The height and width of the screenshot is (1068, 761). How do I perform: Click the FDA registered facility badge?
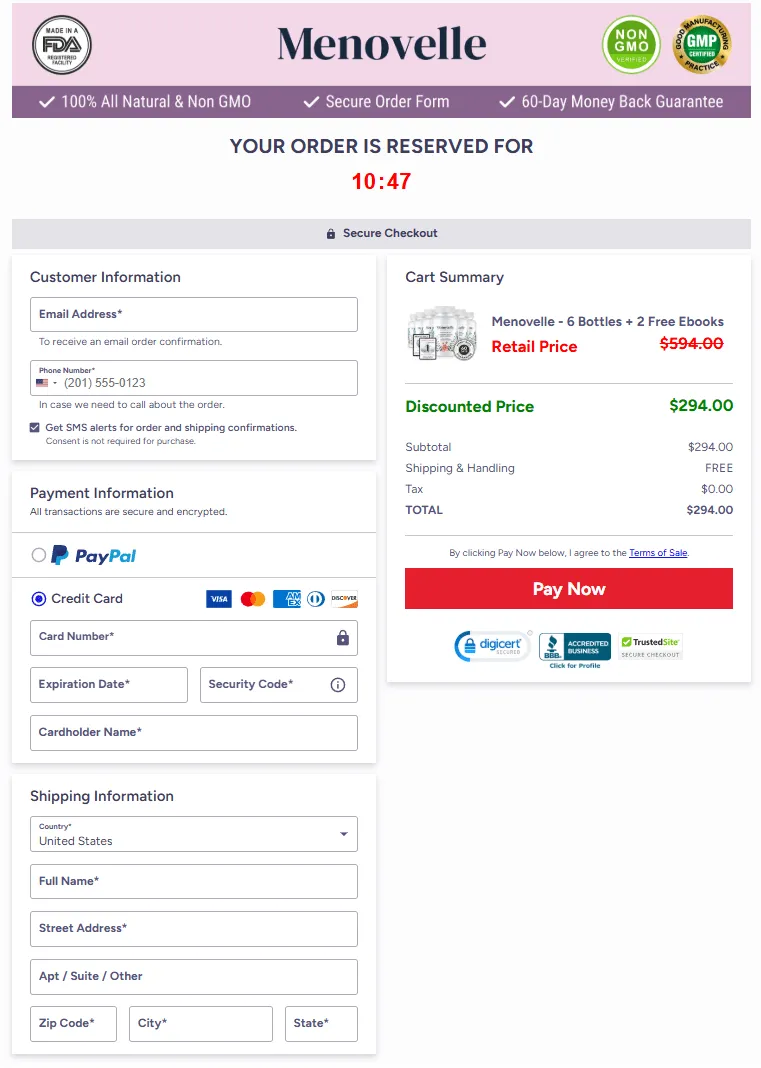tap(62, 45)
